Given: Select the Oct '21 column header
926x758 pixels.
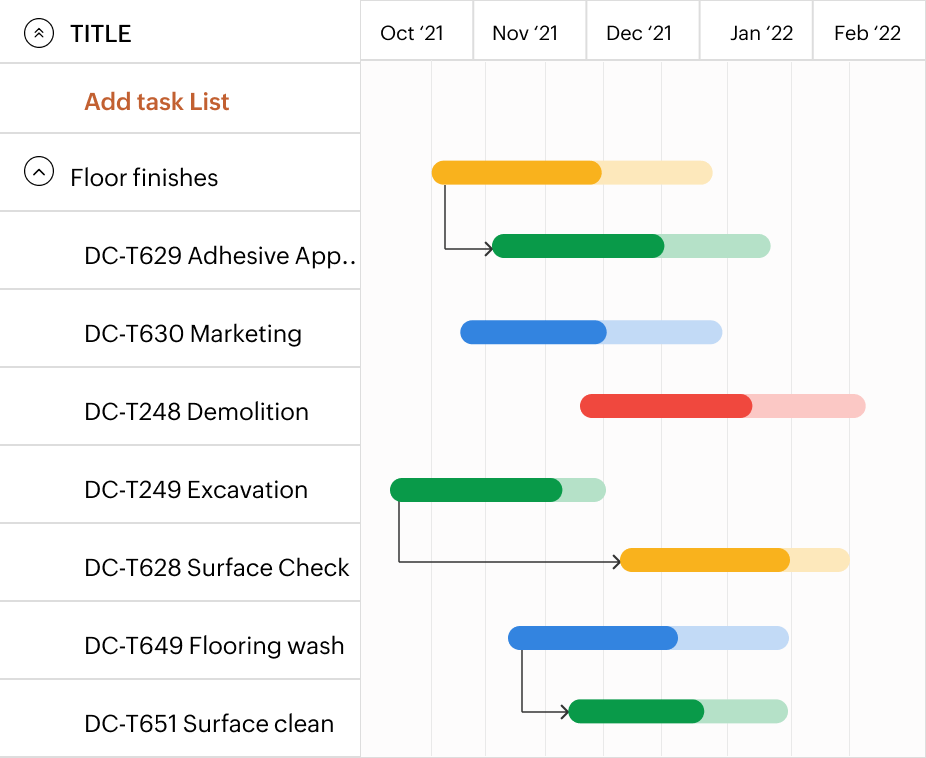Looking at the screenshot, I should (412, 31).
